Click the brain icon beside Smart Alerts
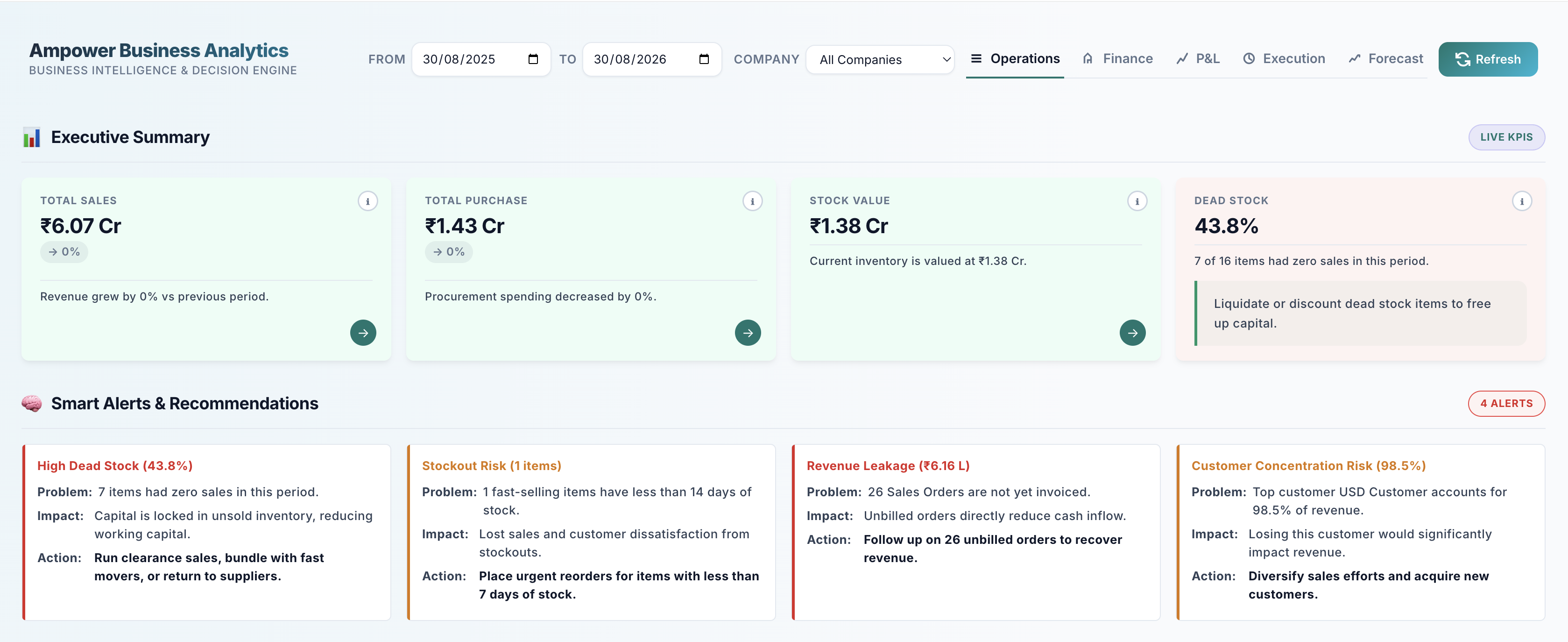 (32, 403)
